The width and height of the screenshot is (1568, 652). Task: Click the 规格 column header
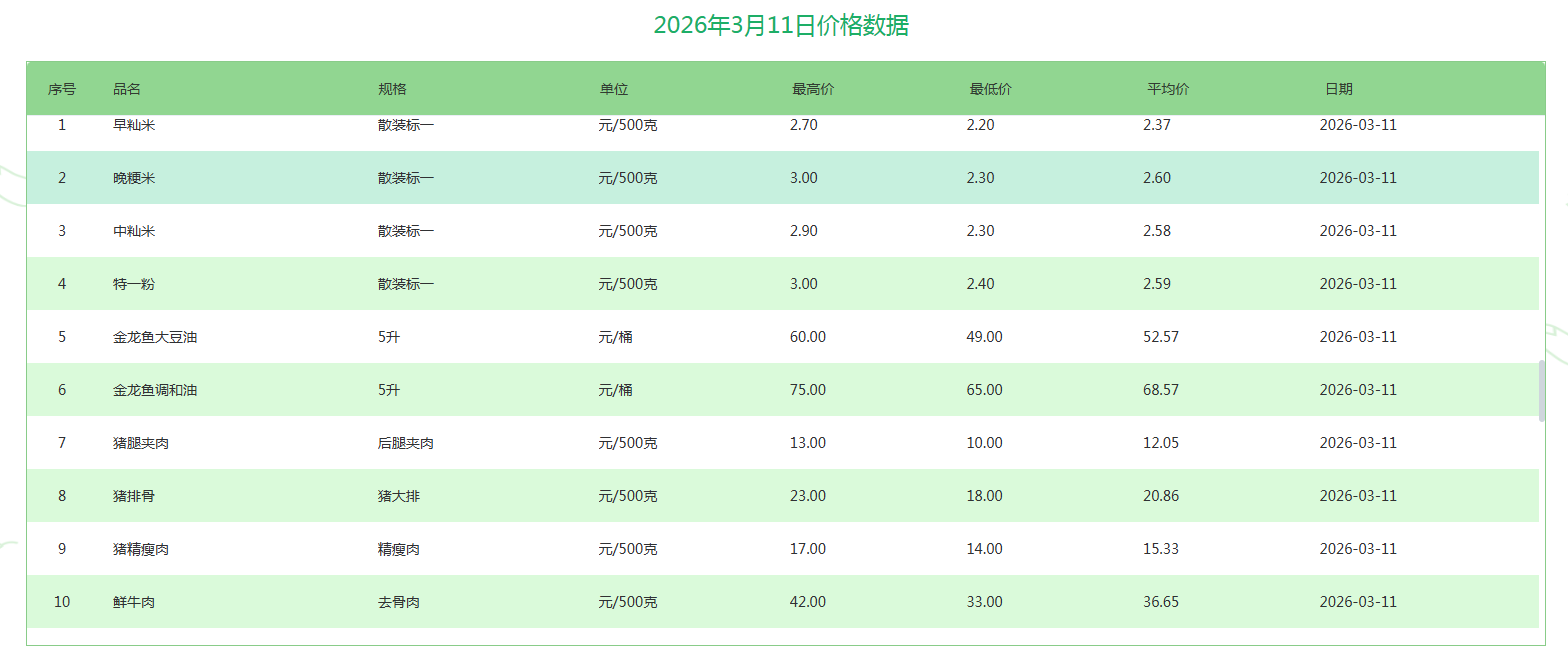pos(392,89)
